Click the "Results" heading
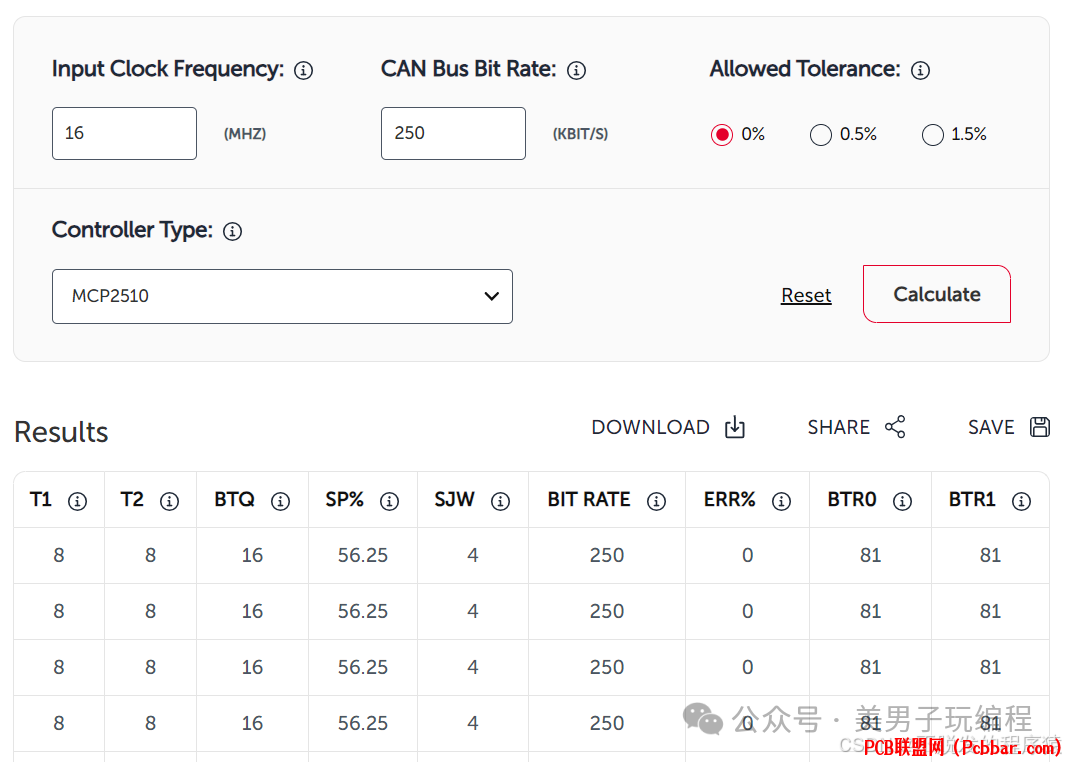This screenshot has width=1066, height=762. 61,432
